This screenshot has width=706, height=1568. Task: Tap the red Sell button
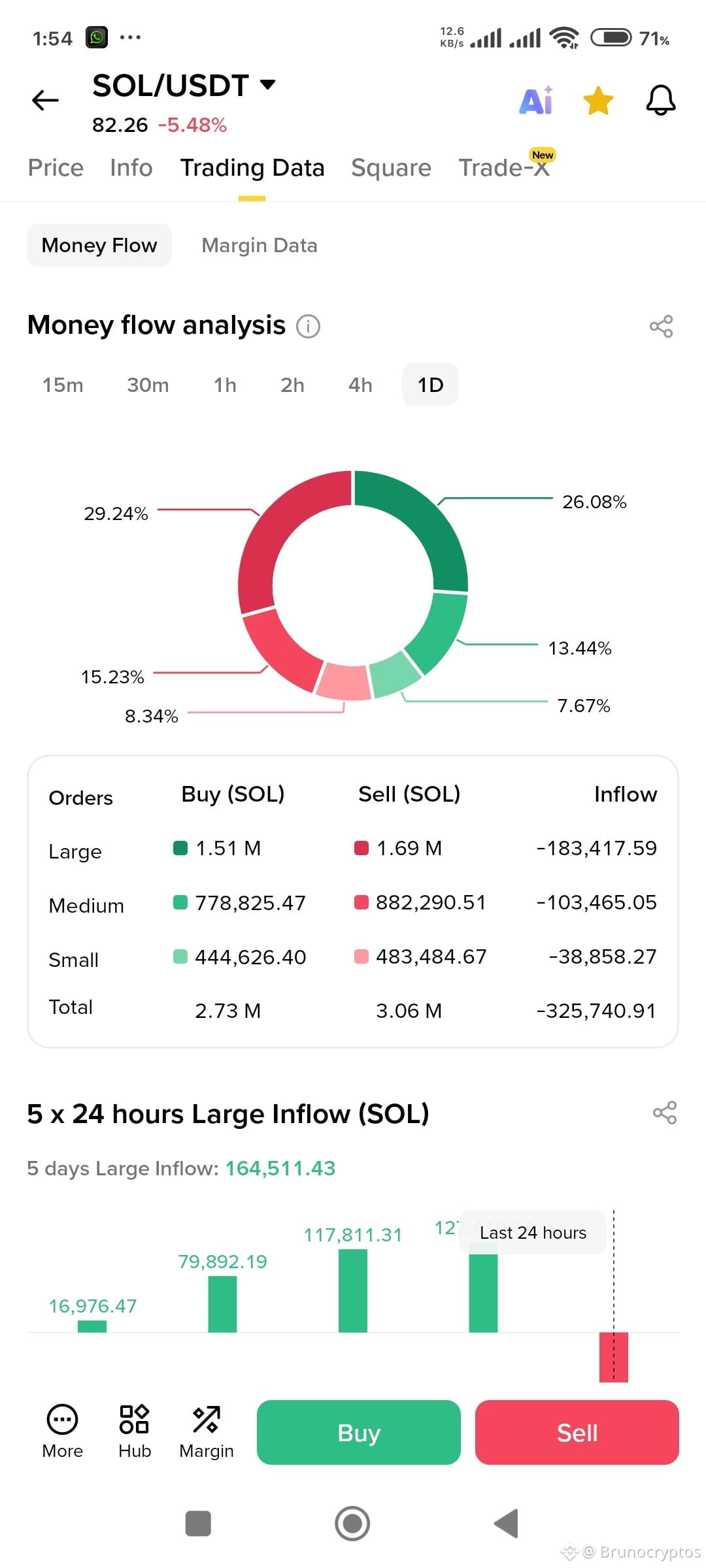tap(577, 1432)
